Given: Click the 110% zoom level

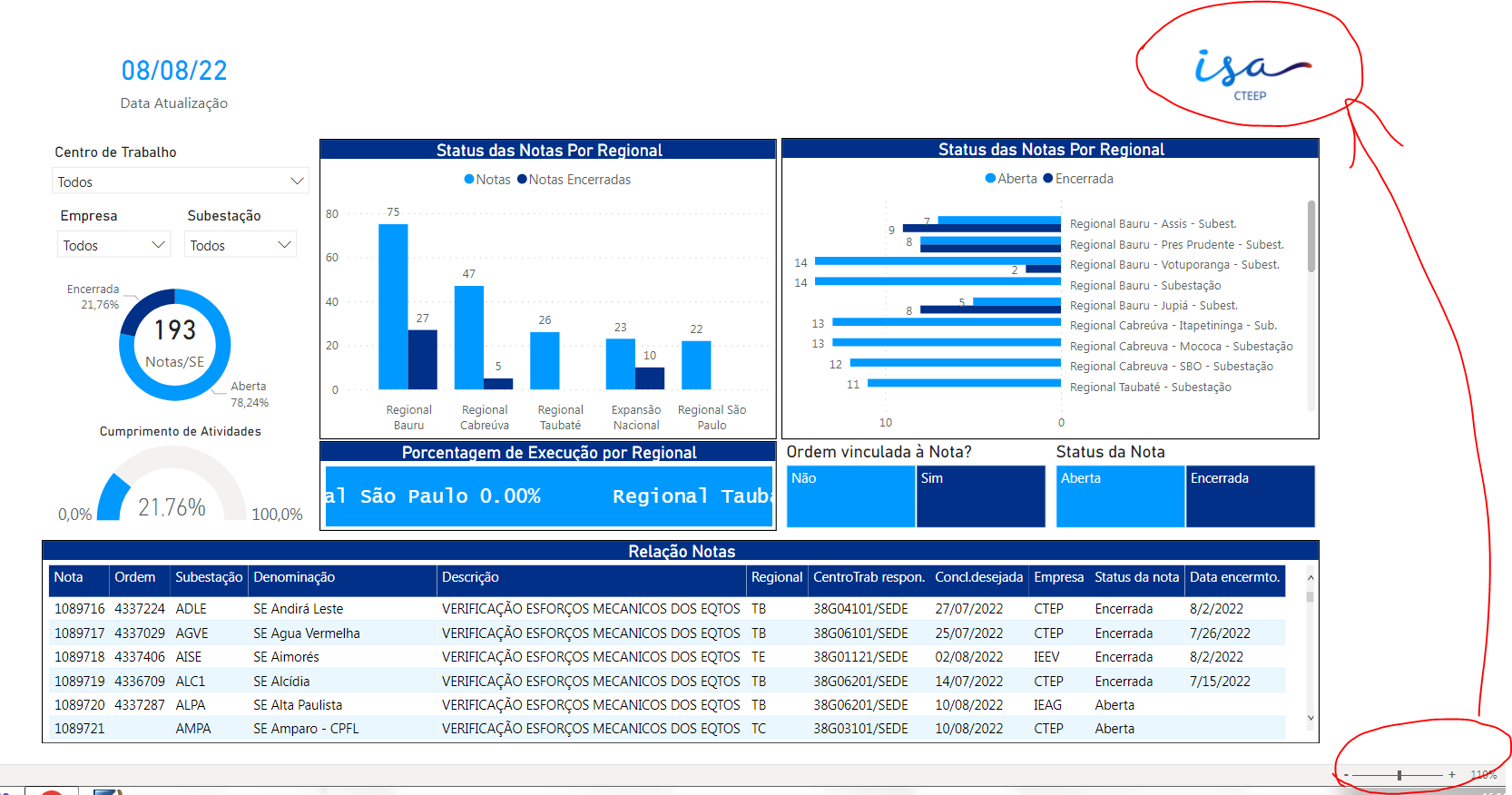Looking at the screenshot, I should coord(1483,775).
